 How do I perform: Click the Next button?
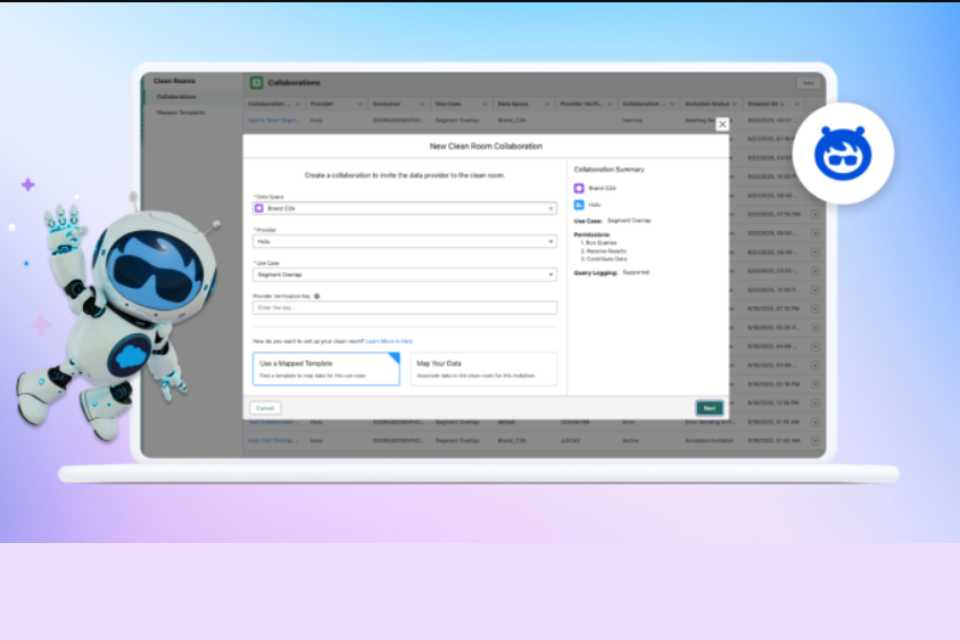coord(708,408)
